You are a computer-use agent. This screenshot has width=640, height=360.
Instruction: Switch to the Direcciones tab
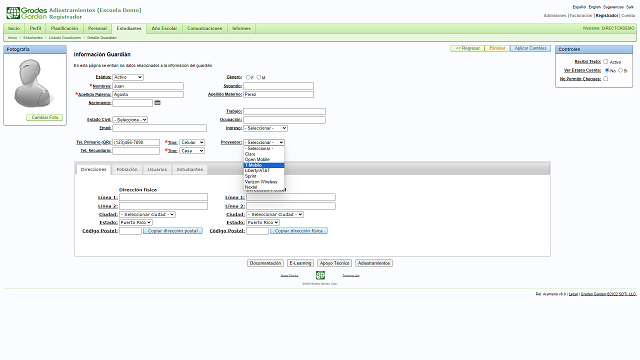[x=93, y=169]
